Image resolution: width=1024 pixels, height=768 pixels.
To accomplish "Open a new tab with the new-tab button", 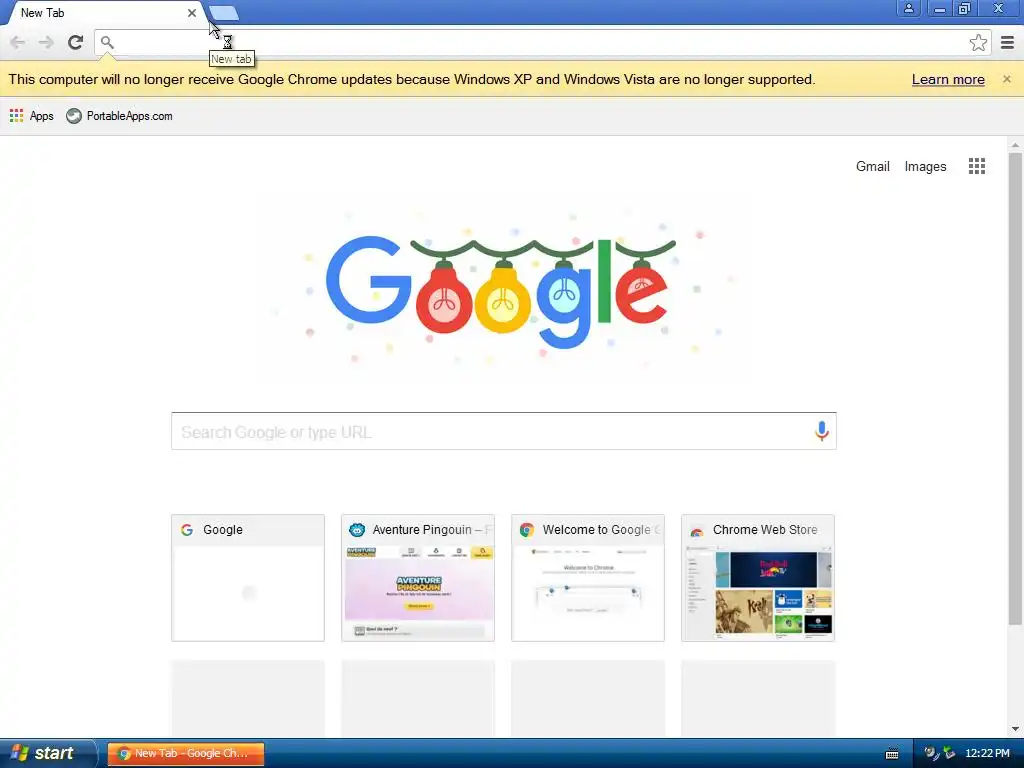I will 224,13.
